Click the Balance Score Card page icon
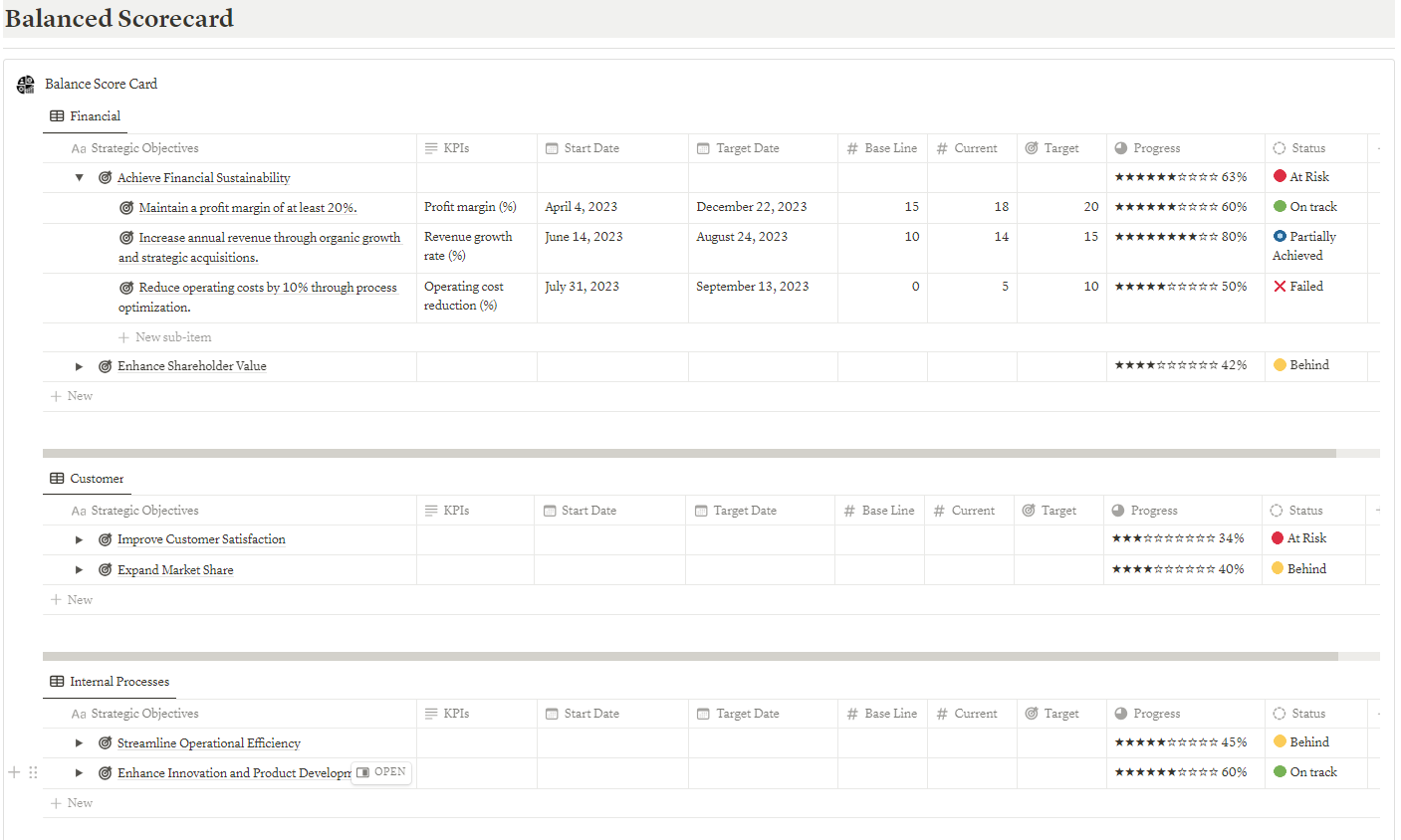Image resolution: width=1401 pixels, height=840 pixels. click(x=26, y=85)
